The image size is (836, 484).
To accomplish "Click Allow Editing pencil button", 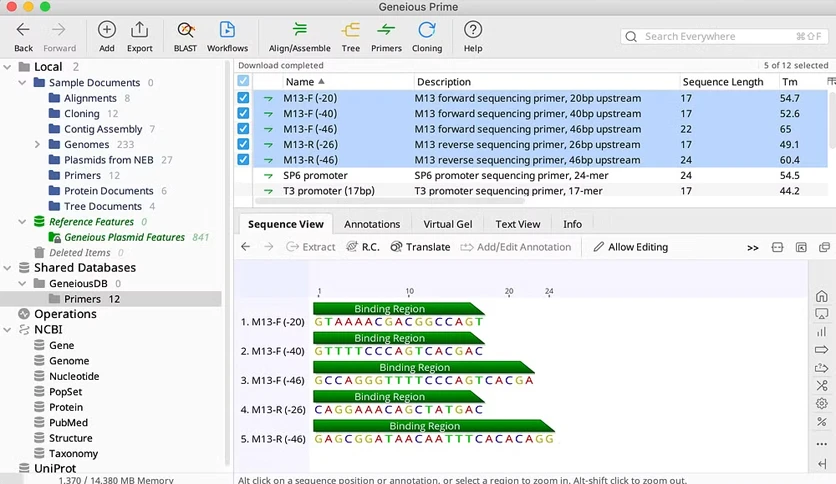I will (x=631, y=247).
